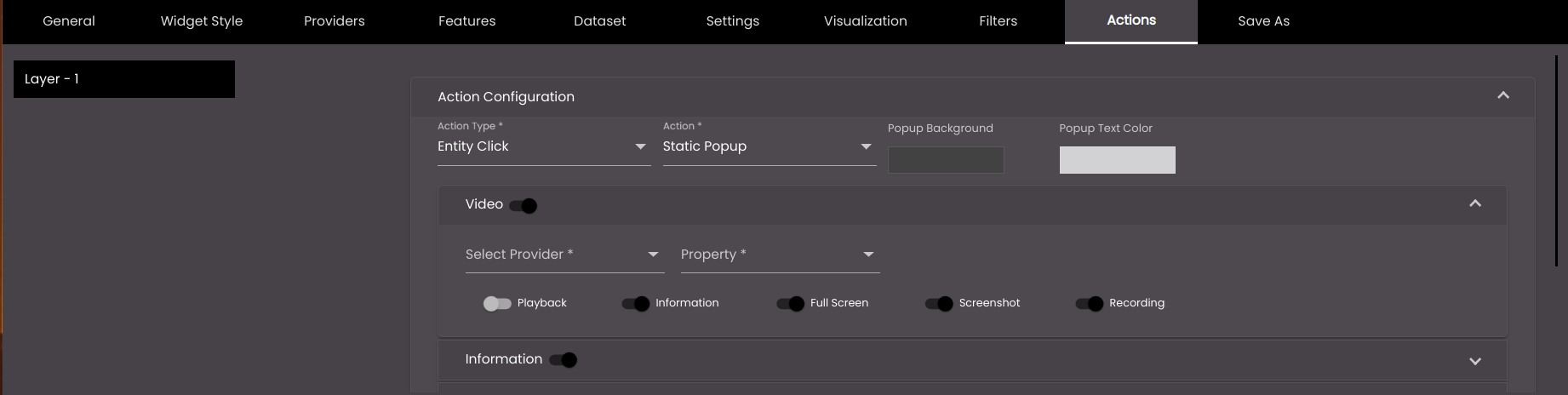Select the Dataset tab
The image size is (1568, 395).
[x=600, y=21]
